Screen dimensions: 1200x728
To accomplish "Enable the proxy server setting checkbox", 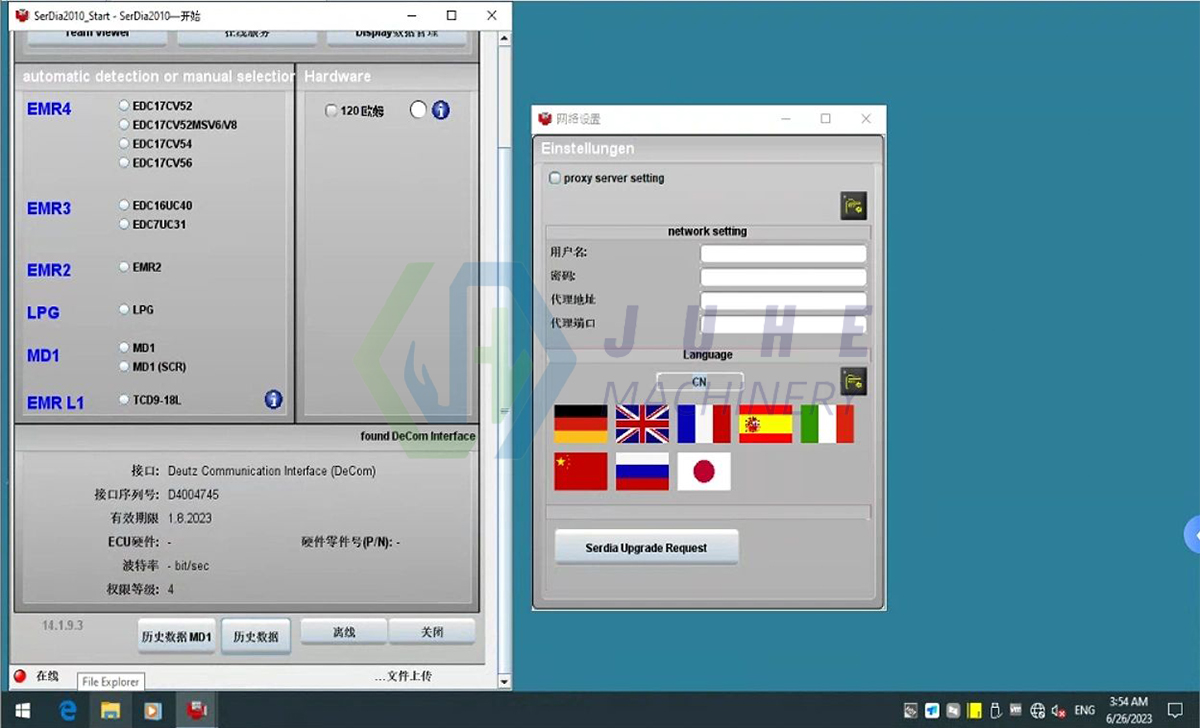I will tap(555, 178).
